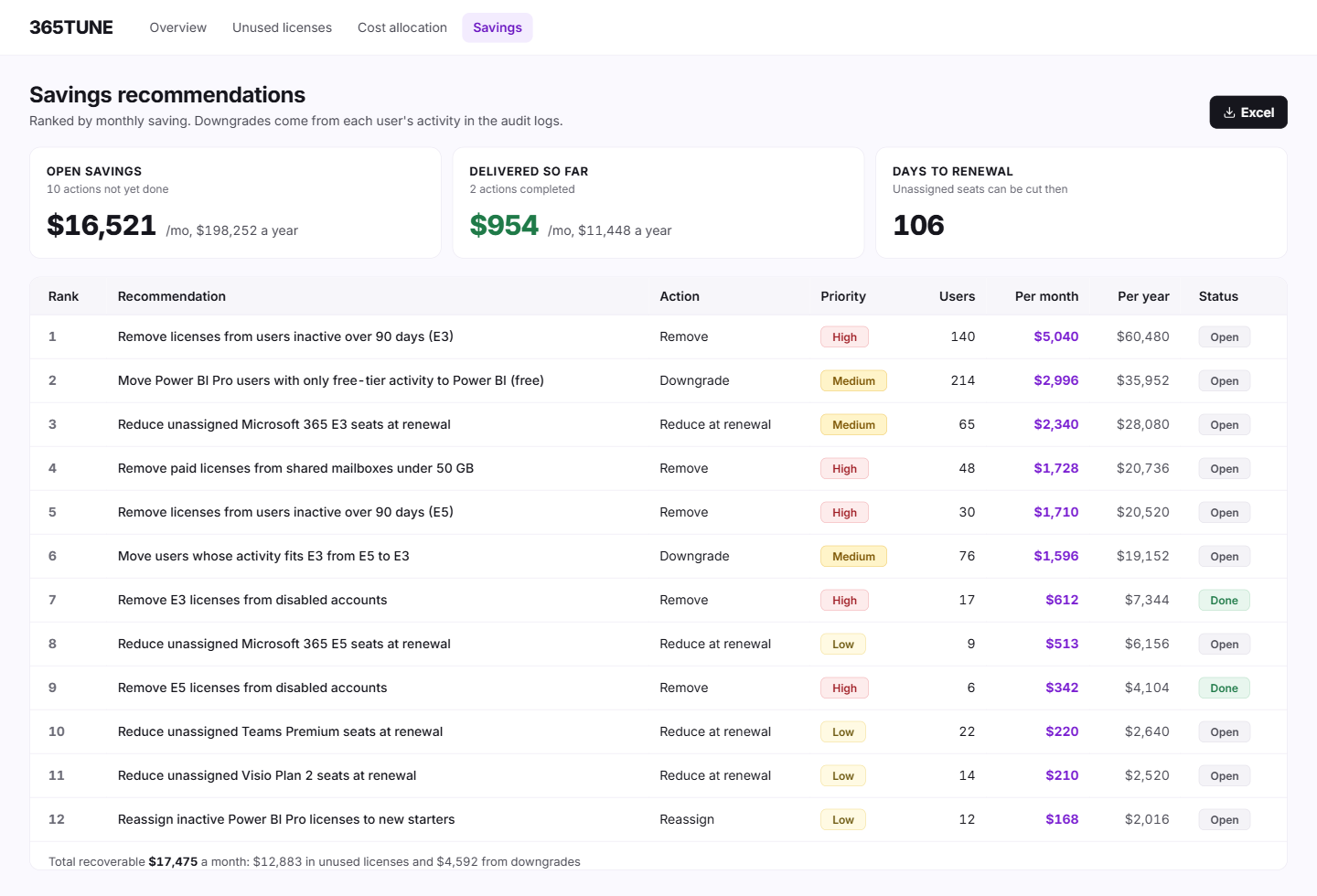The height and width of the screenshot is (896, 1317).
Task: Click the Days to Renewal value 106
Action: [918, 225]
